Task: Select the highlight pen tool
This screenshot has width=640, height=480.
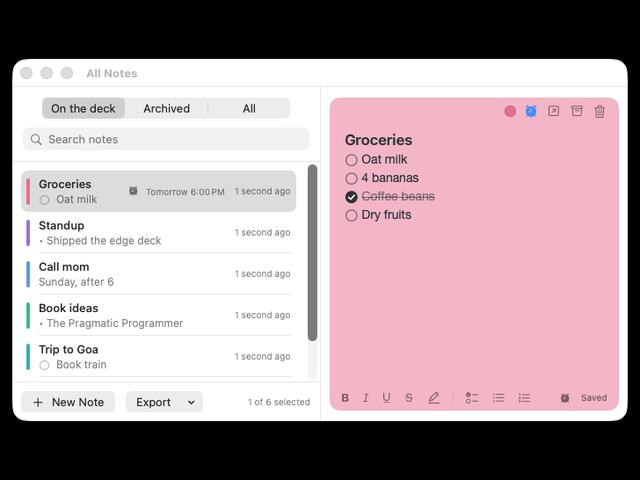Action: click(x=433, y=398)
